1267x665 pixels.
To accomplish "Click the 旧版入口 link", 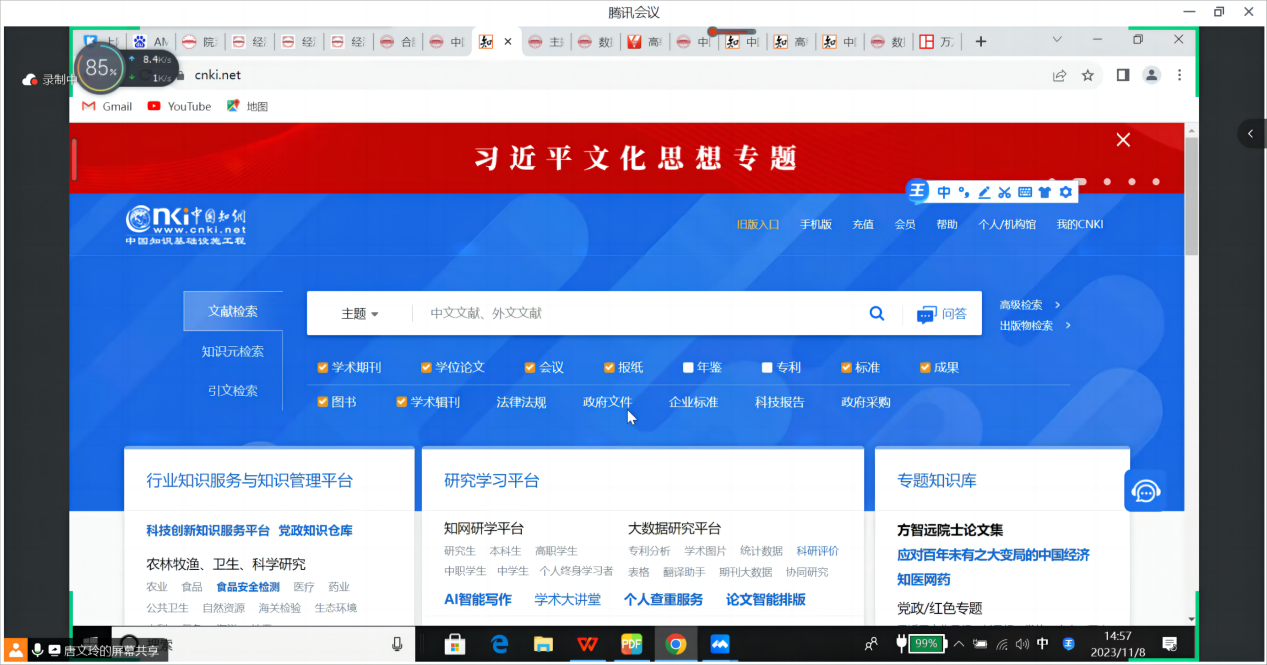I will (x=757, y=224).
